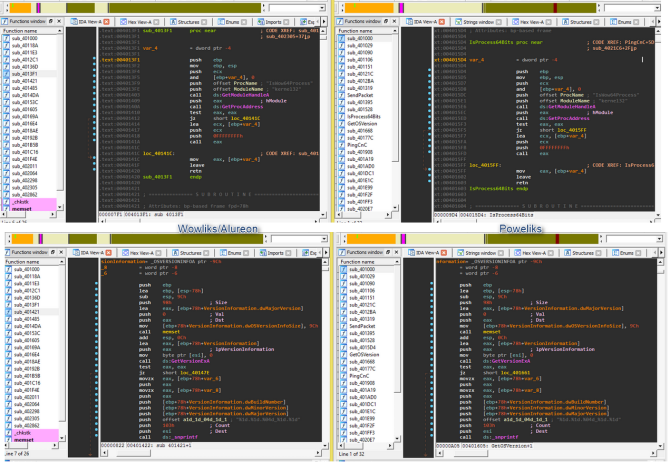The height and width of the screenshot is (464, 670).
Task: Click orange segment of upper-left navigation band
Action: (x=20, y=8)
